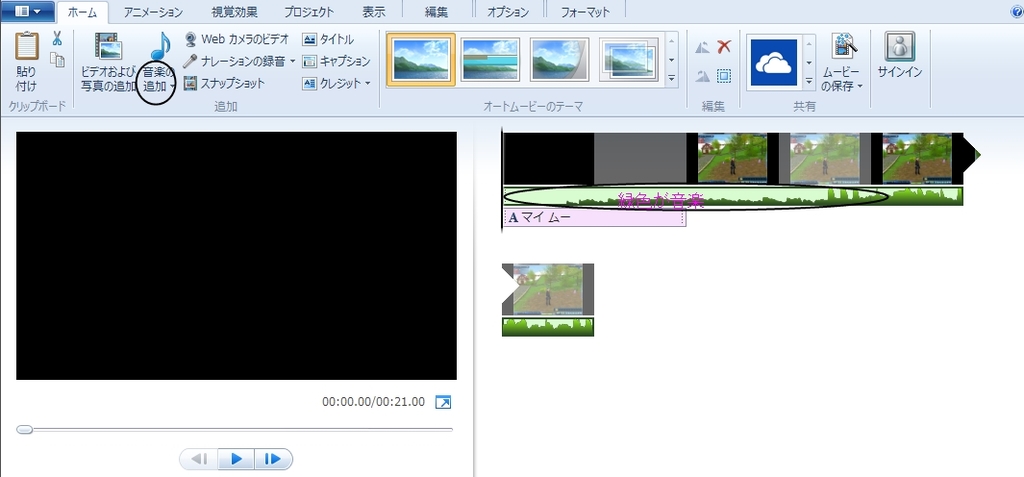Select the マイ ムー title clip on timeline

pos(593,217)
